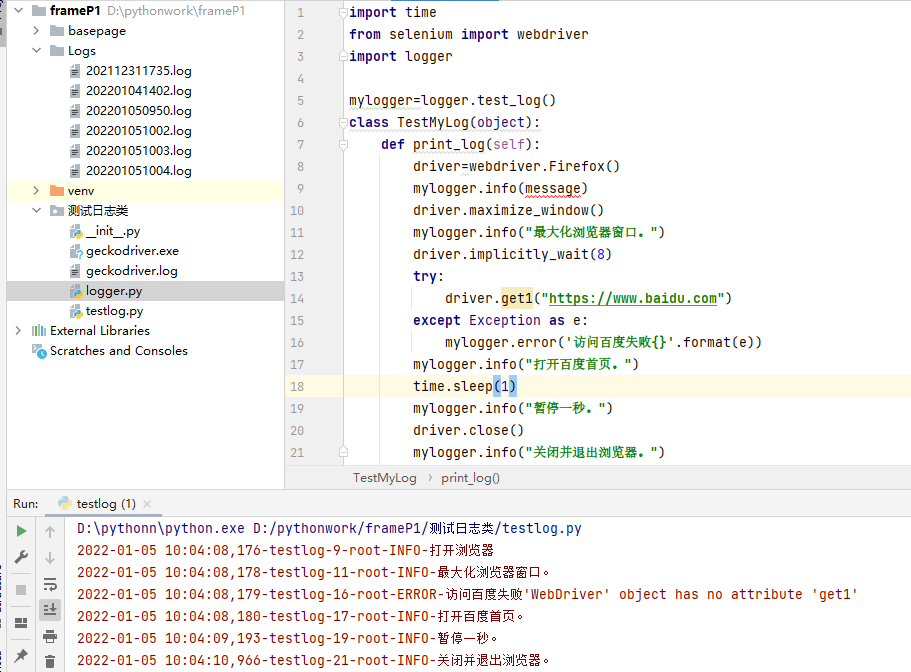The image size is (911, 672).
Task: Open run configuration wrench icon
Action: pos(21,558)
